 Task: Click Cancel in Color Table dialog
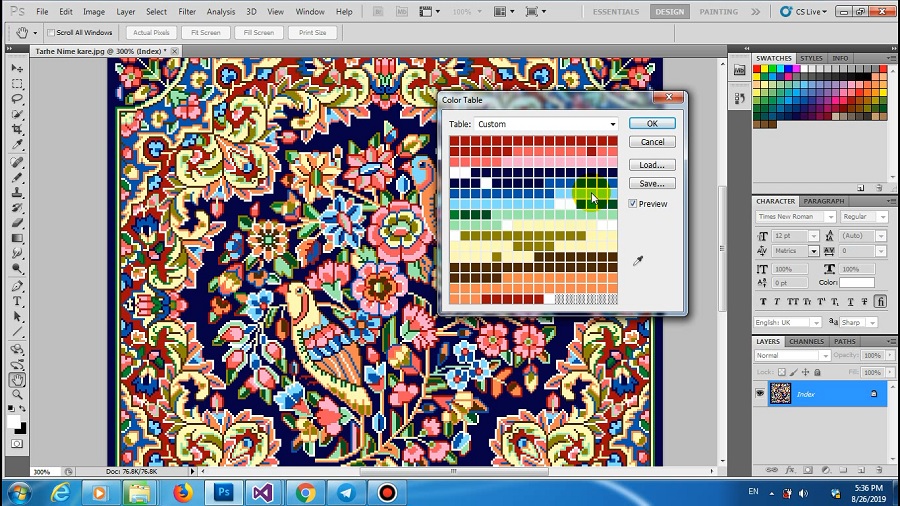(652, 142)
